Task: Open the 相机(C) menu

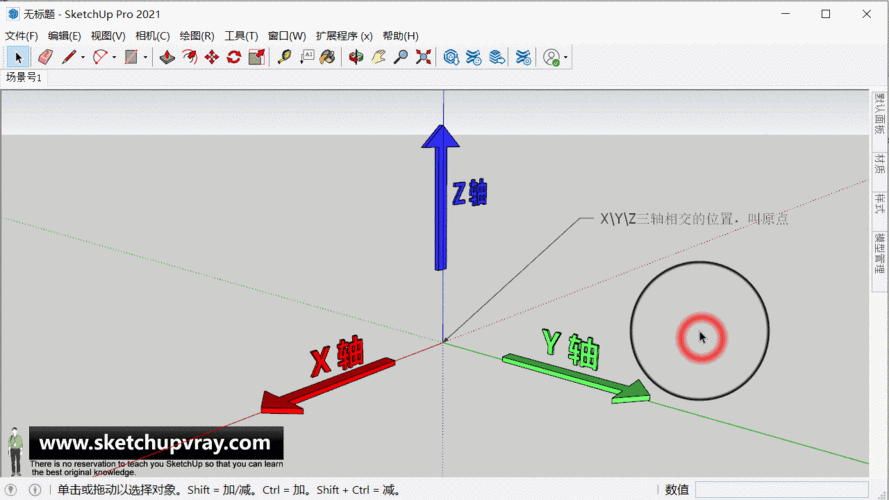Action: coord(153,36)
